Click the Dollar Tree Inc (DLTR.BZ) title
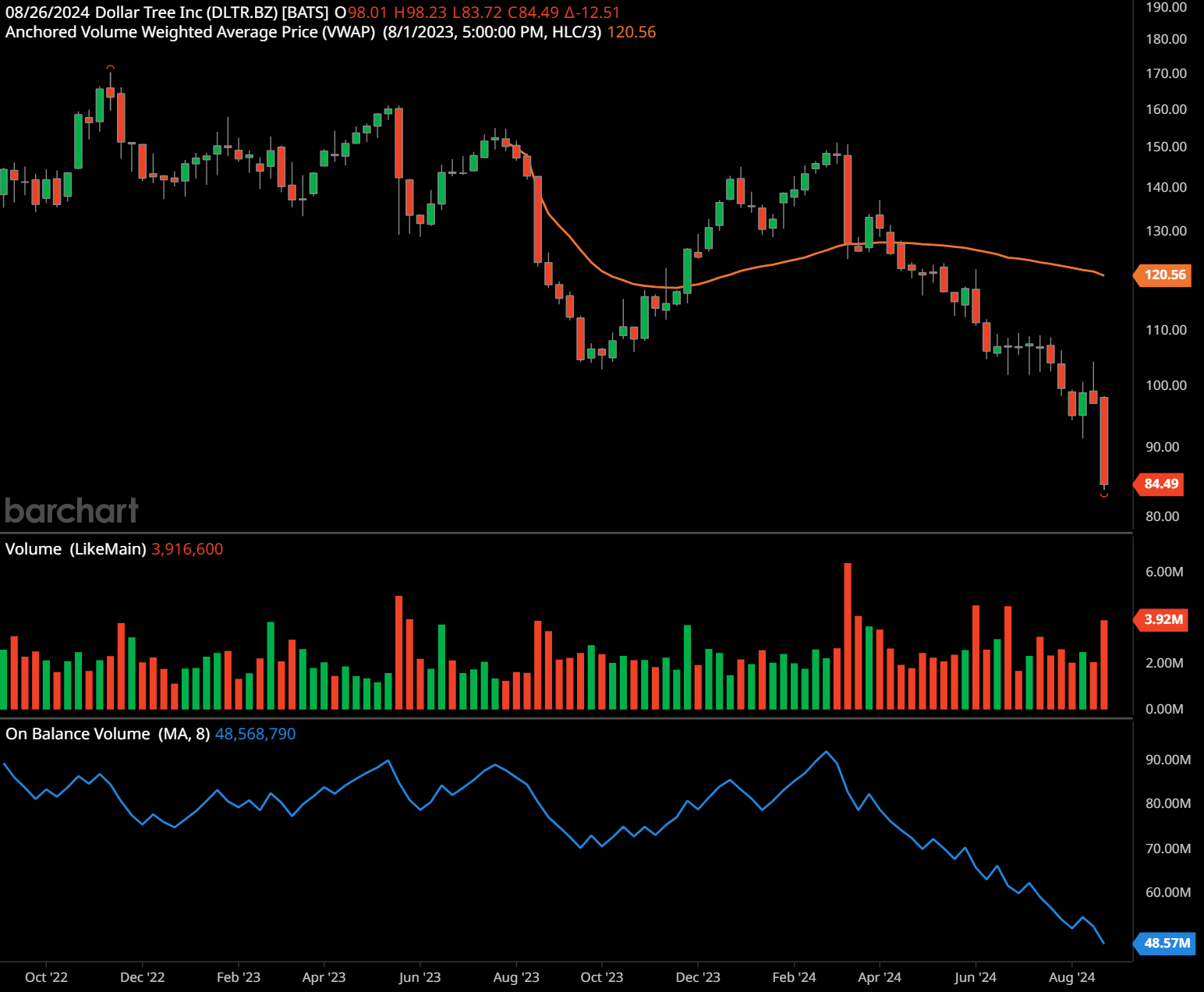The width and height of the screenshot is (1204, 992). (x=186, y=12)
